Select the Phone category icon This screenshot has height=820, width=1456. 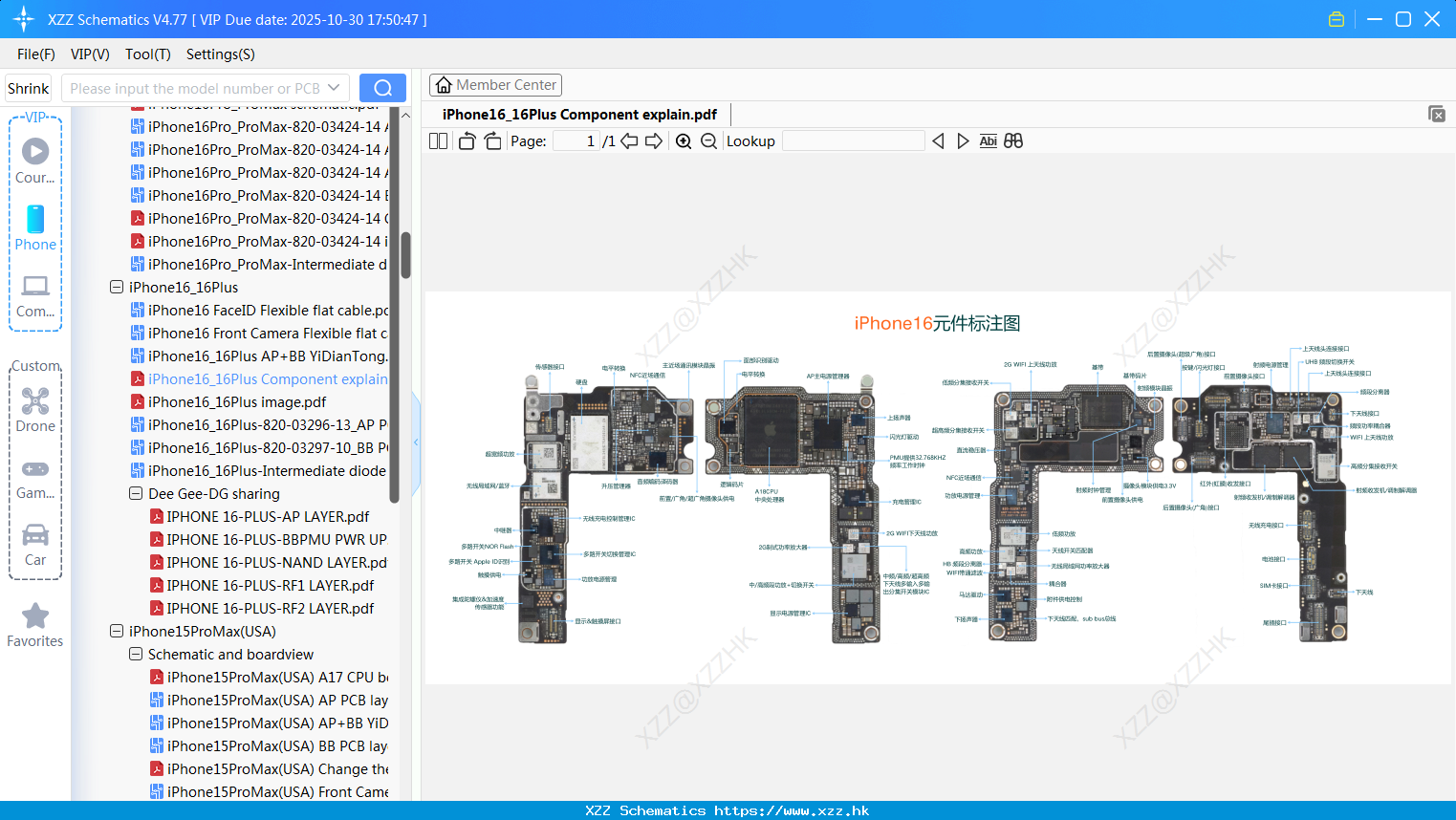(x=35, y=227)
